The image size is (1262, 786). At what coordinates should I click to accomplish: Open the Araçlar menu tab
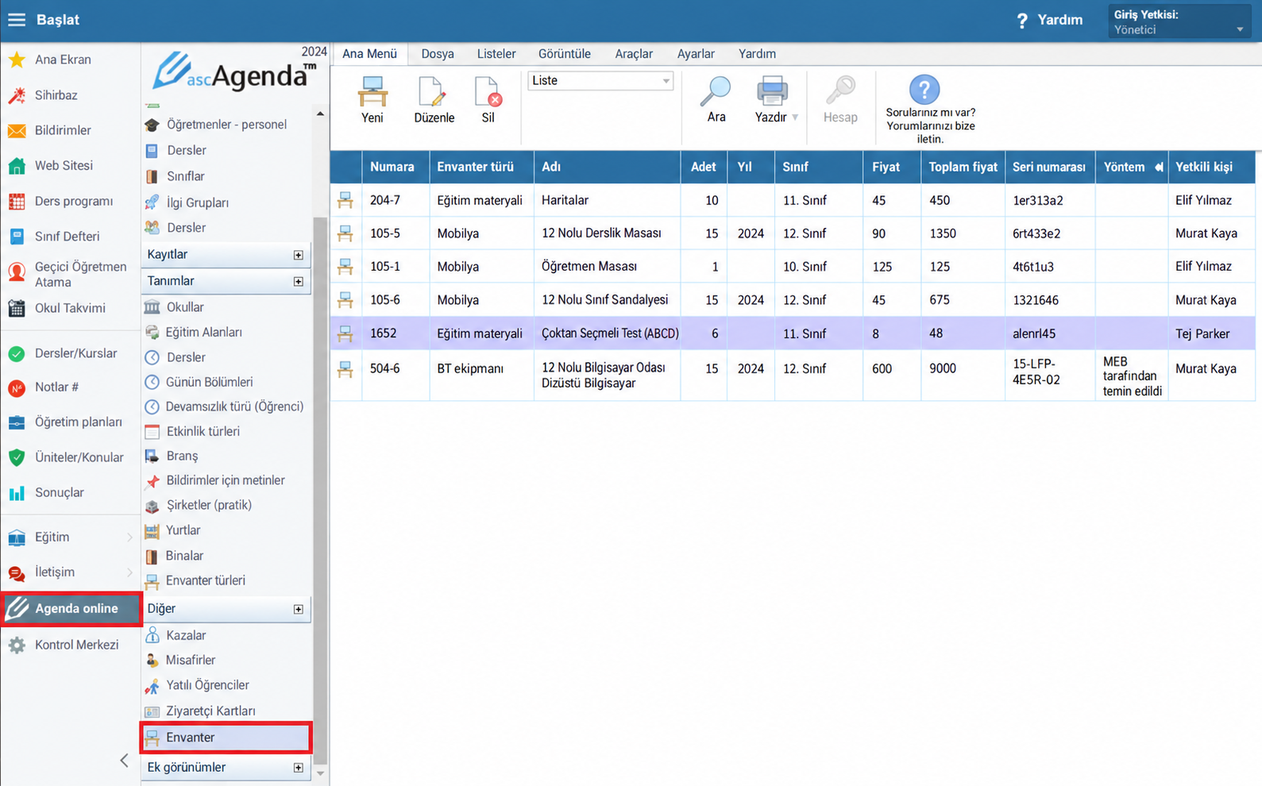point(634,54)
